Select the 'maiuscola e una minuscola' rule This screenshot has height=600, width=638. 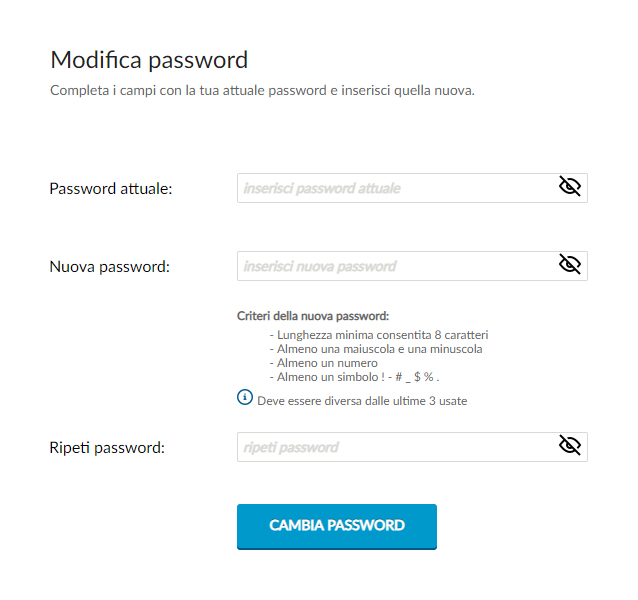coord(376,349)
